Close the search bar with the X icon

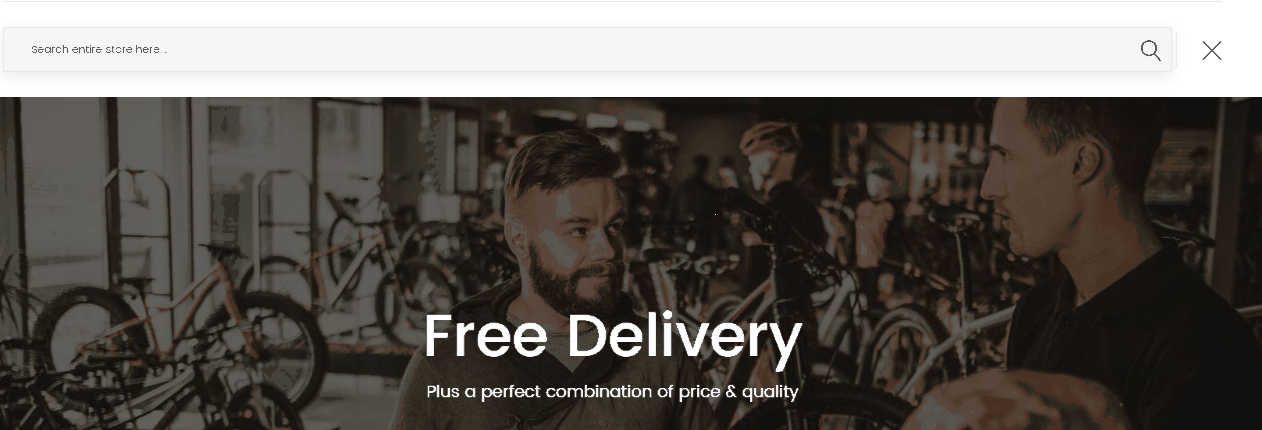click(1211, 50)
